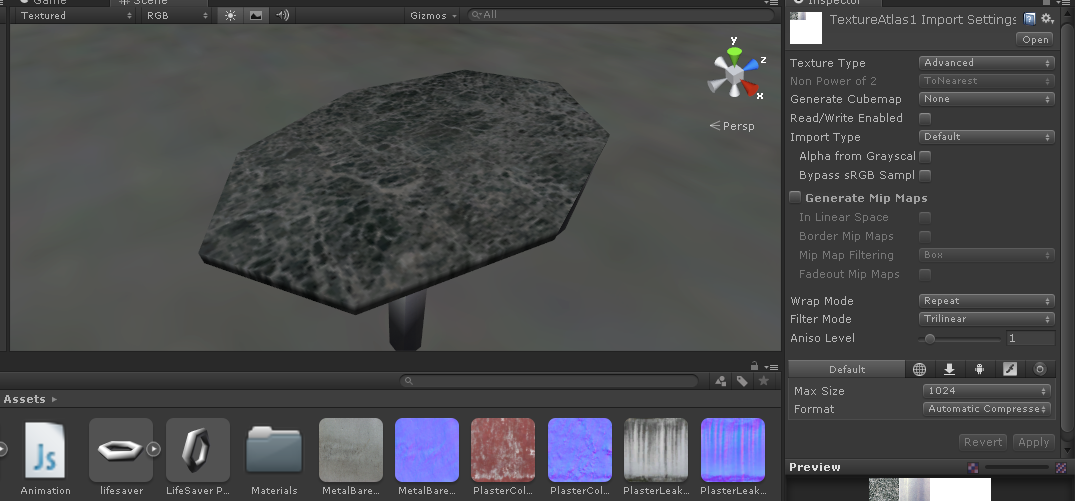Select blue PlasterLeak normal map thumbnail

(x=733, y=450)
